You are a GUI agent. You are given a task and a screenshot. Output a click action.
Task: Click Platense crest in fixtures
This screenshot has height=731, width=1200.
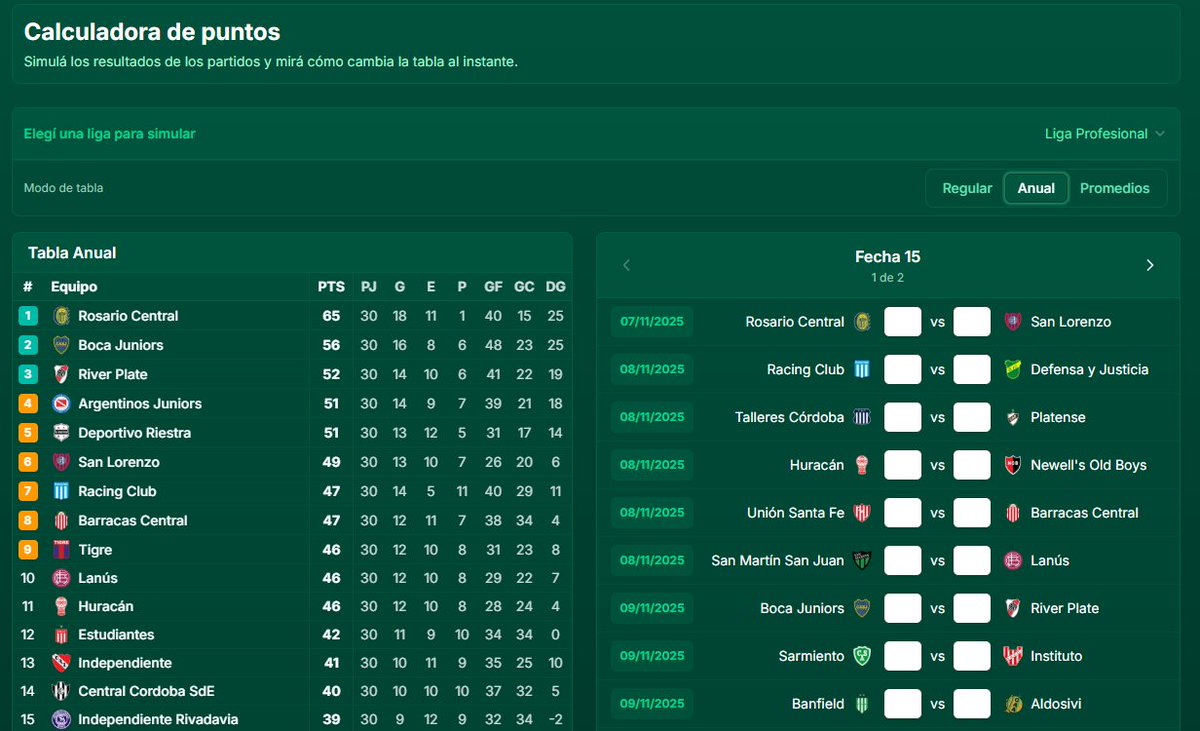click(1012, 417)
